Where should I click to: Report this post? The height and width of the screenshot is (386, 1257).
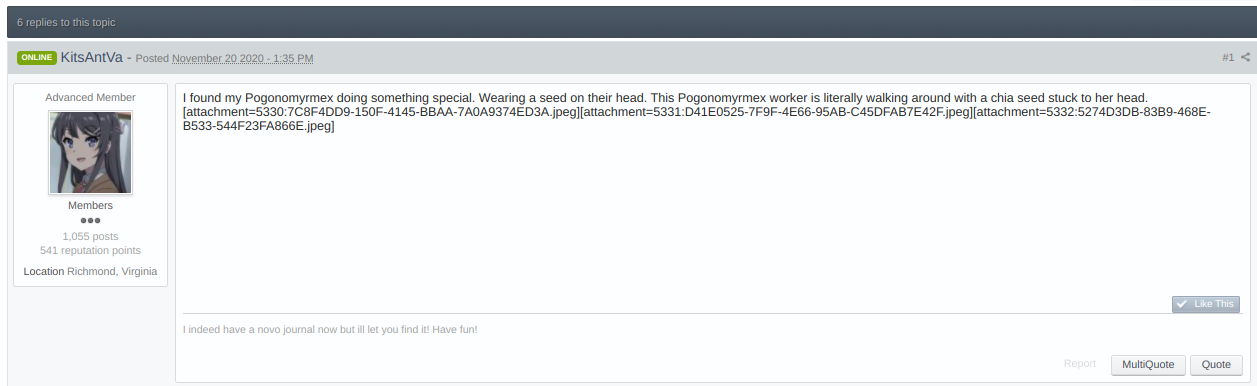click(1079, 364)
